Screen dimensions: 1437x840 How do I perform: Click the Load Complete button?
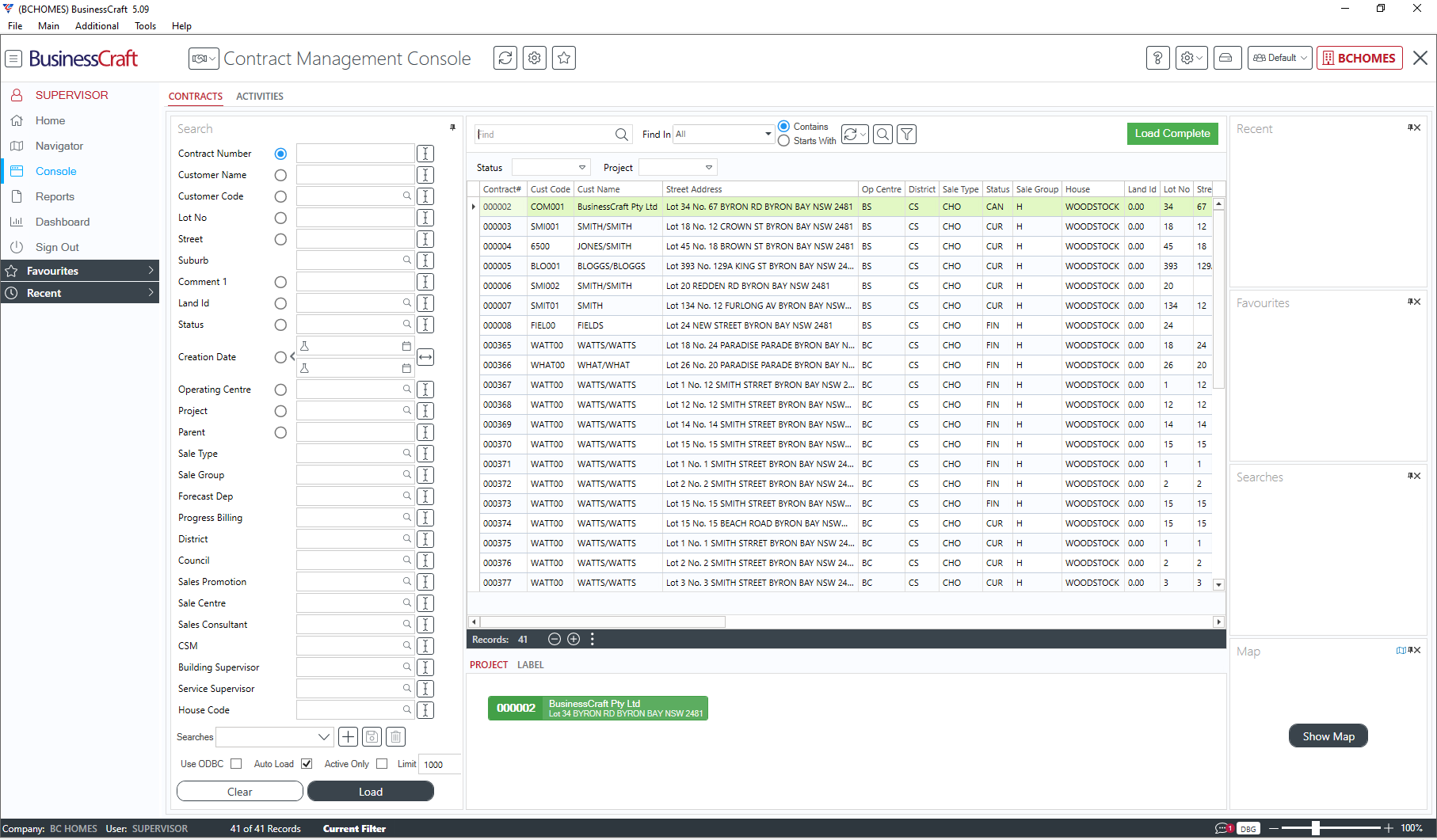pos(1172,134)
